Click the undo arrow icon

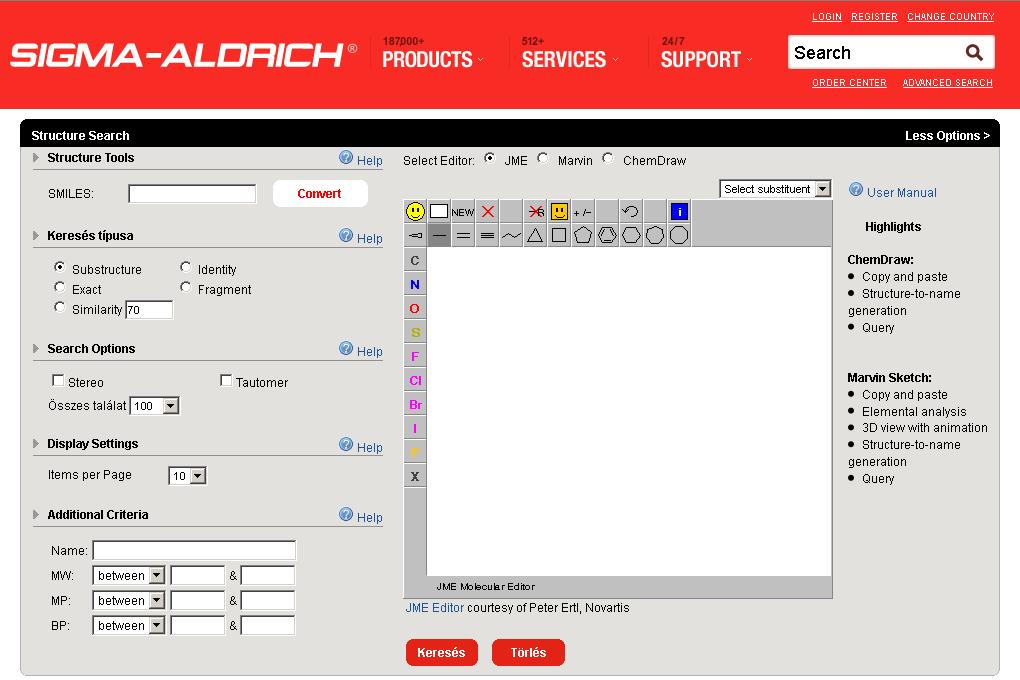tap(631, 211)
